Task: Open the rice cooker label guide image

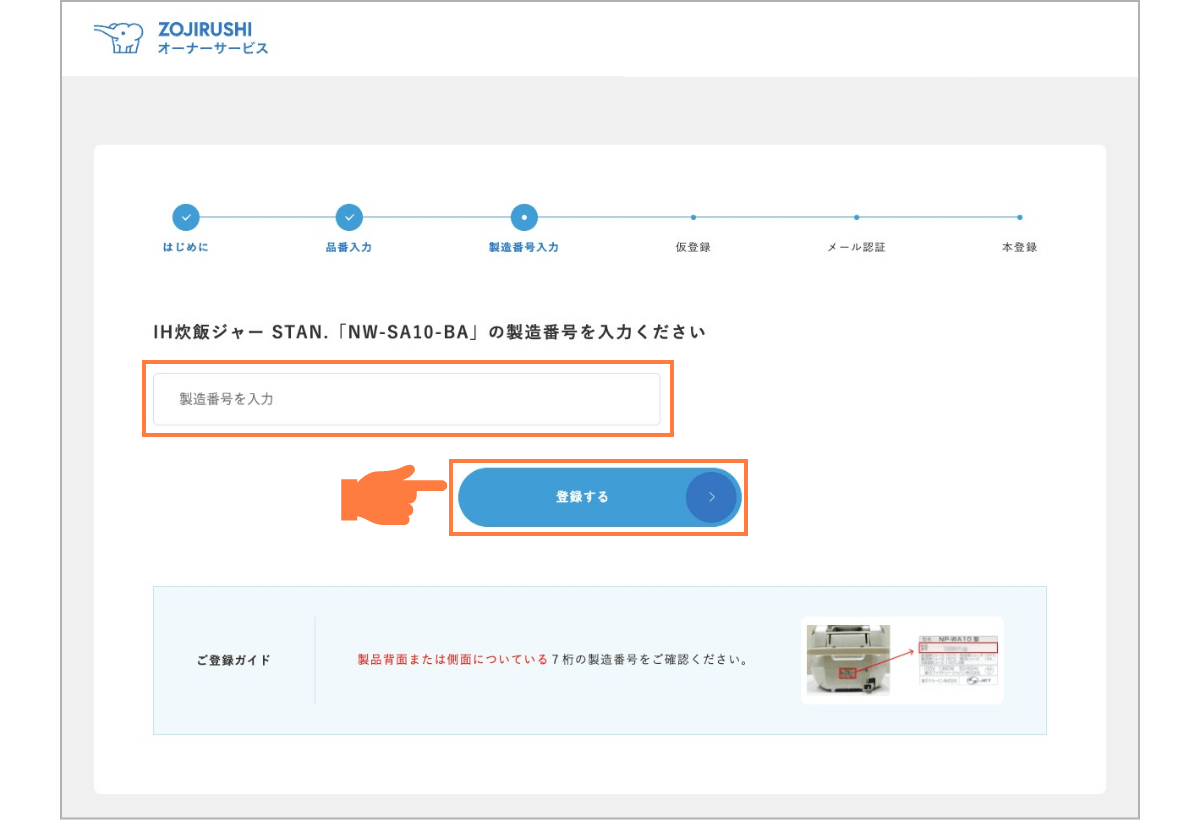Action: [902, 660]
